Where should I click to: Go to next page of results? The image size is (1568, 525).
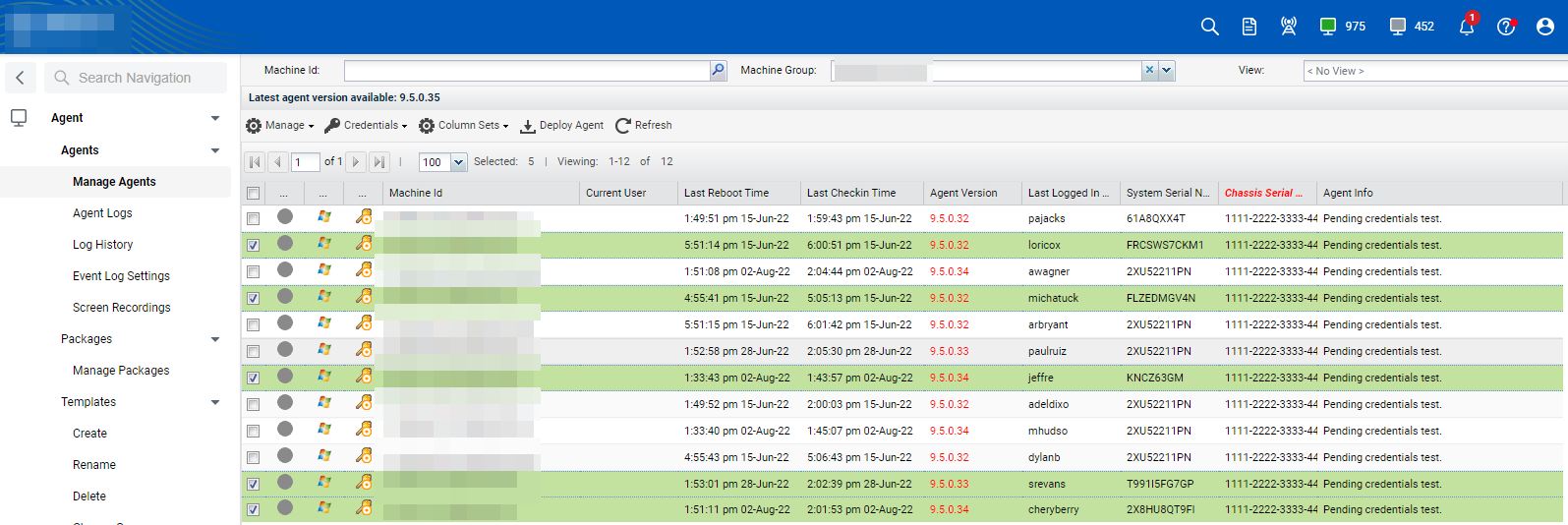tap(356, 162)
